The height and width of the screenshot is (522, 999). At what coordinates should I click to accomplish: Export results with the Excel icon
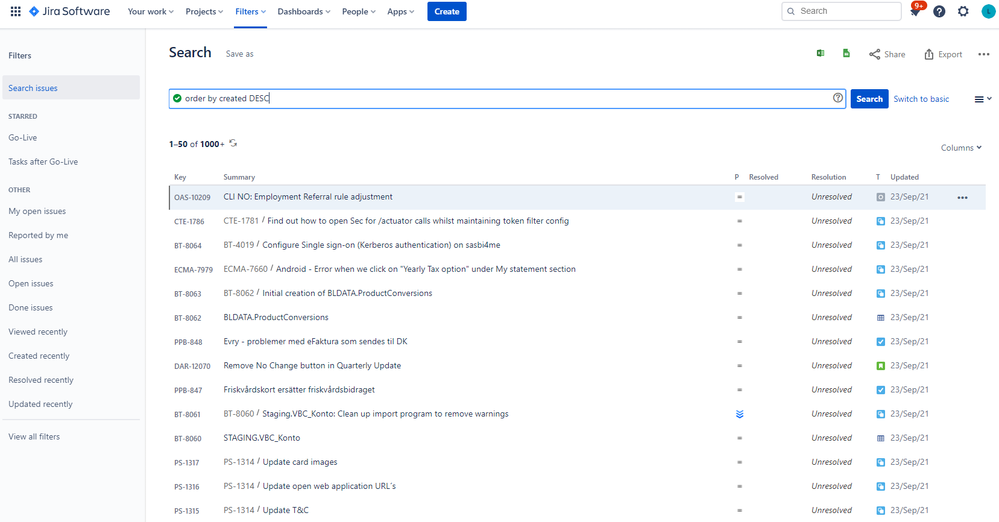click(x=821, y=54)
